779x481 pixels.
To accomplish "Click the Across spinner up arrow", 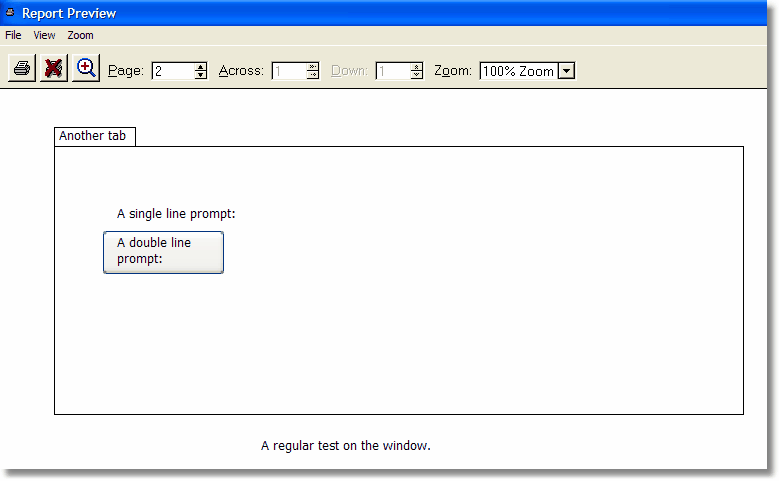I will point(313,67).
